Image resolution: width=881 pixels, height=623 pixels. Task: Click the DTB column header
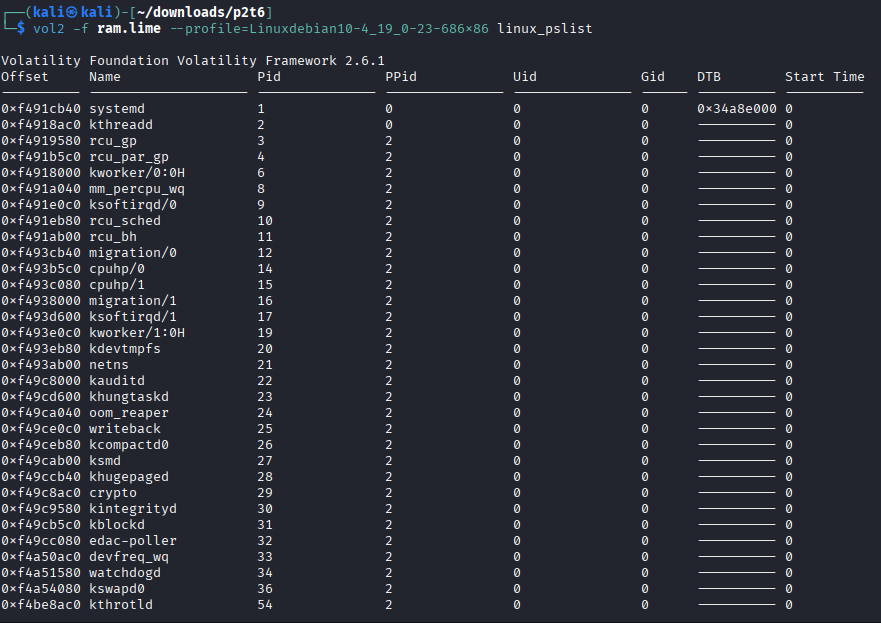point(709,77)
